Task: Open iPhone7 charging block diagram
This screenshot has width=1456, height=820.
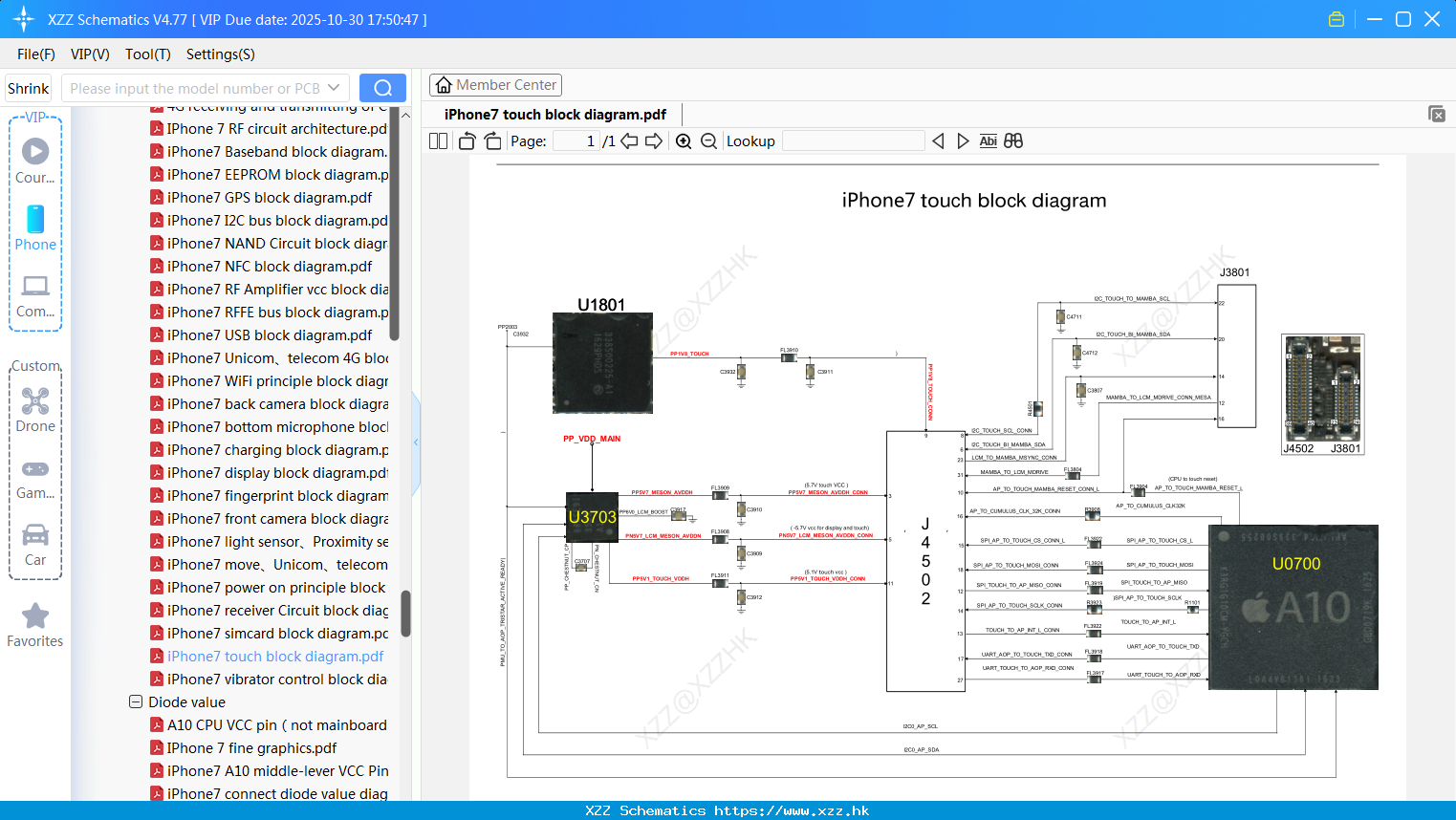Action: [x=270, y=449]
